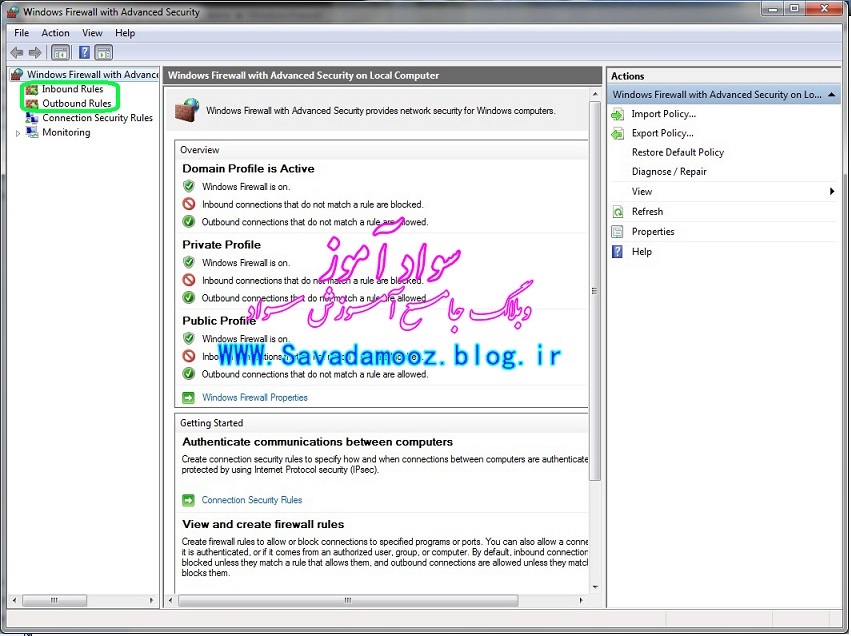
Task: Click the Private Profile heading
Action: (221, 245)
